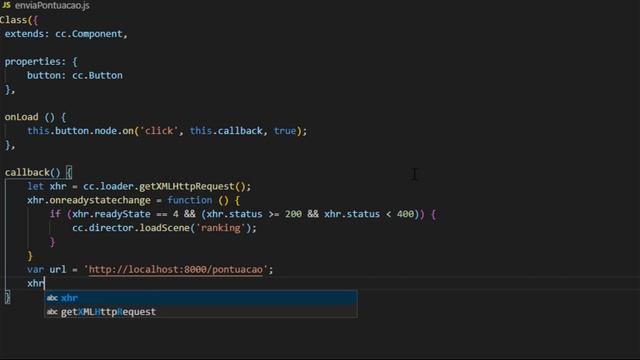Select the enviaPontuacao.js editor tab
This screenshot has height=360, width=640.
click(46, 5)
